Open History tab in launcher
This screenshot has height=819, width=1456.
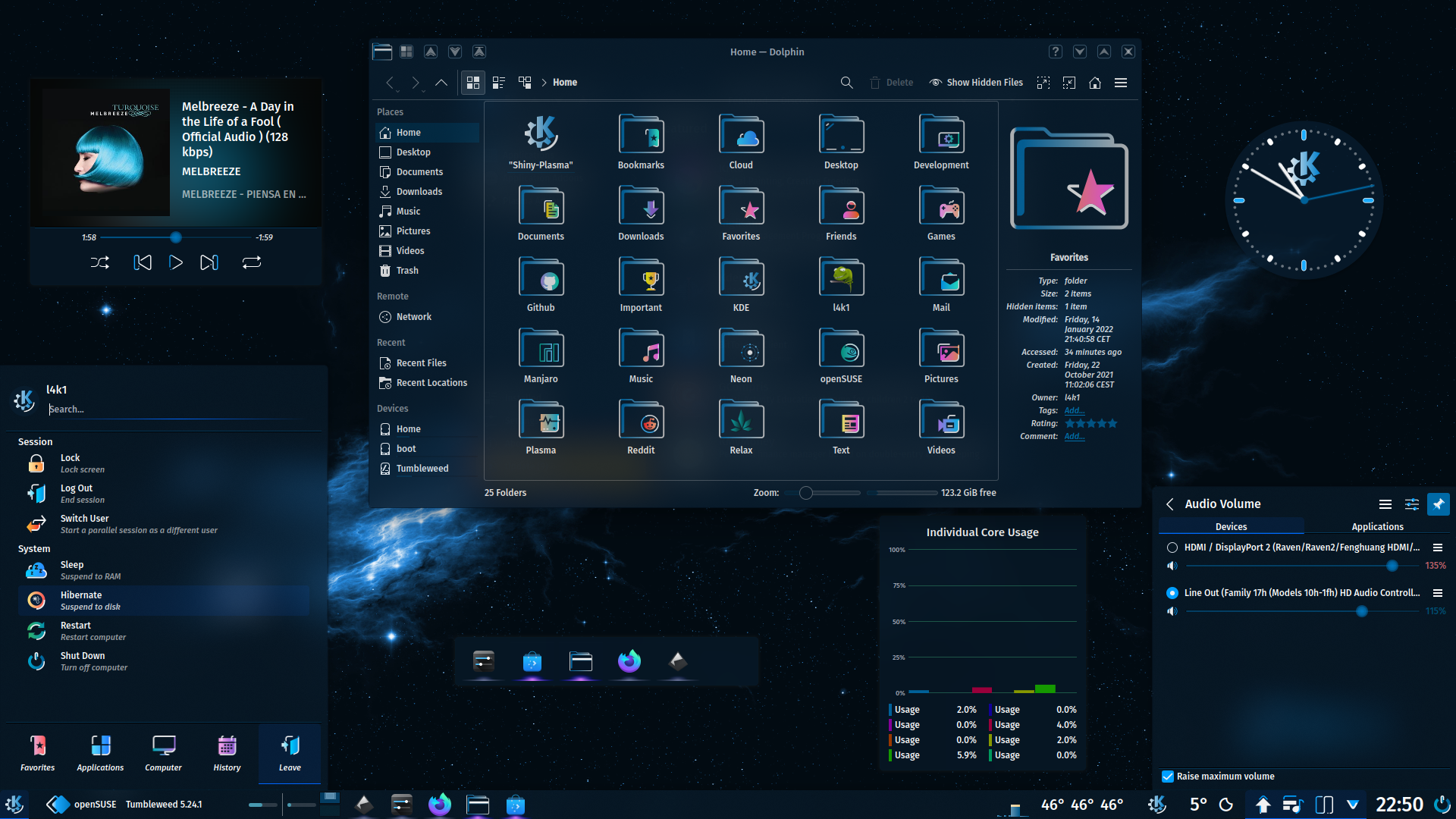(x=227, y=754)
